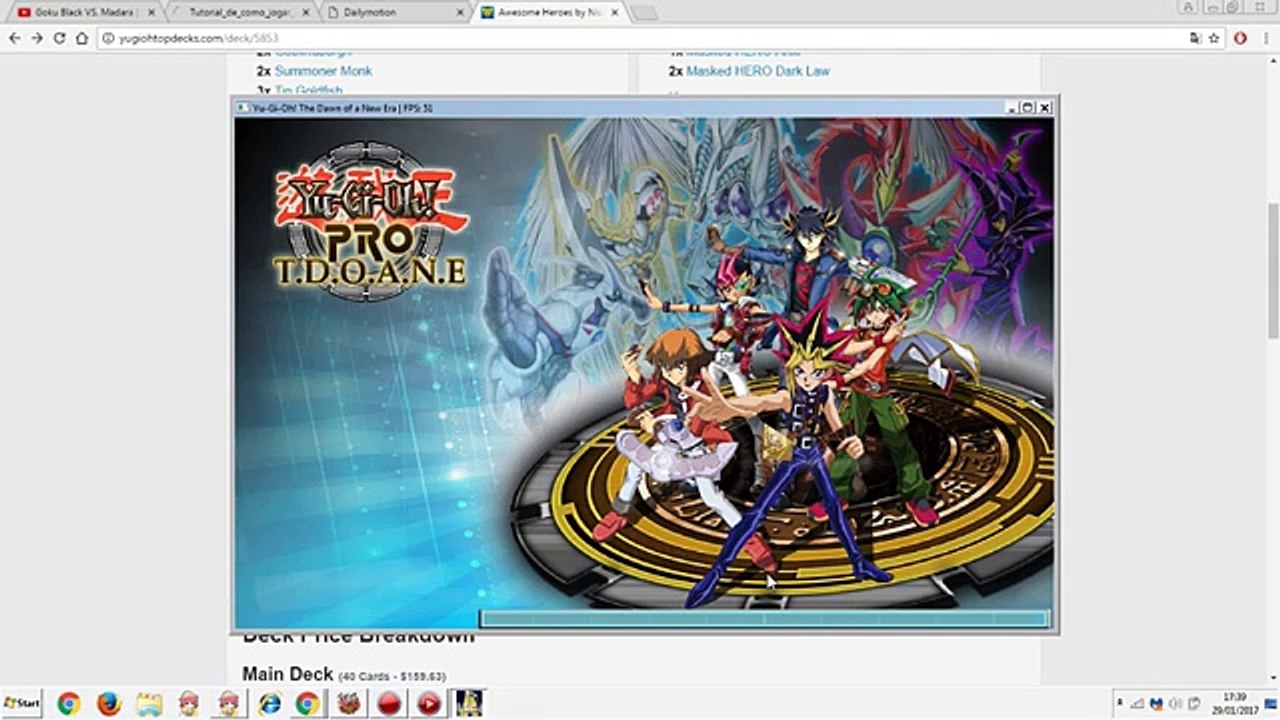Click the Main Deck heading text
Image resolution: width=1280 pixels, height=720 pixels.
(287, 674)
